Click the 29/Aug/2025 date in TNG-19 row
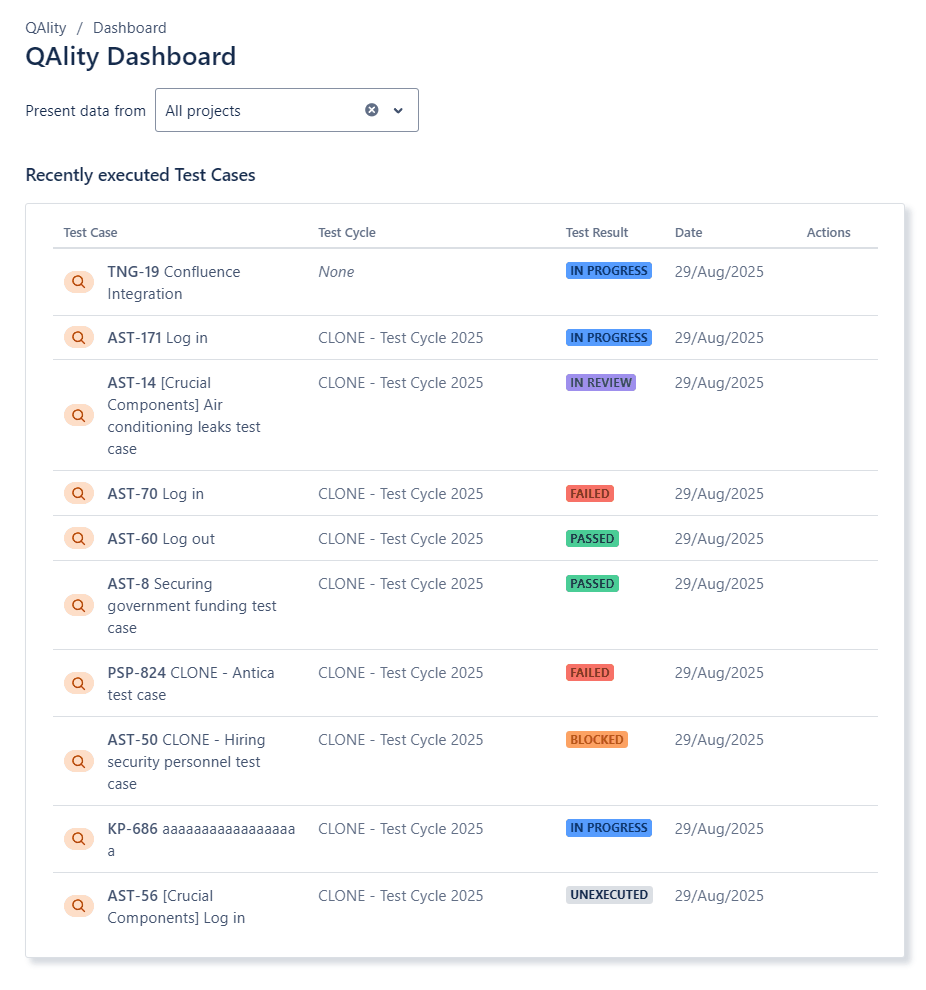The height and width of the screenshot is (990, 926). click(719, 271)
